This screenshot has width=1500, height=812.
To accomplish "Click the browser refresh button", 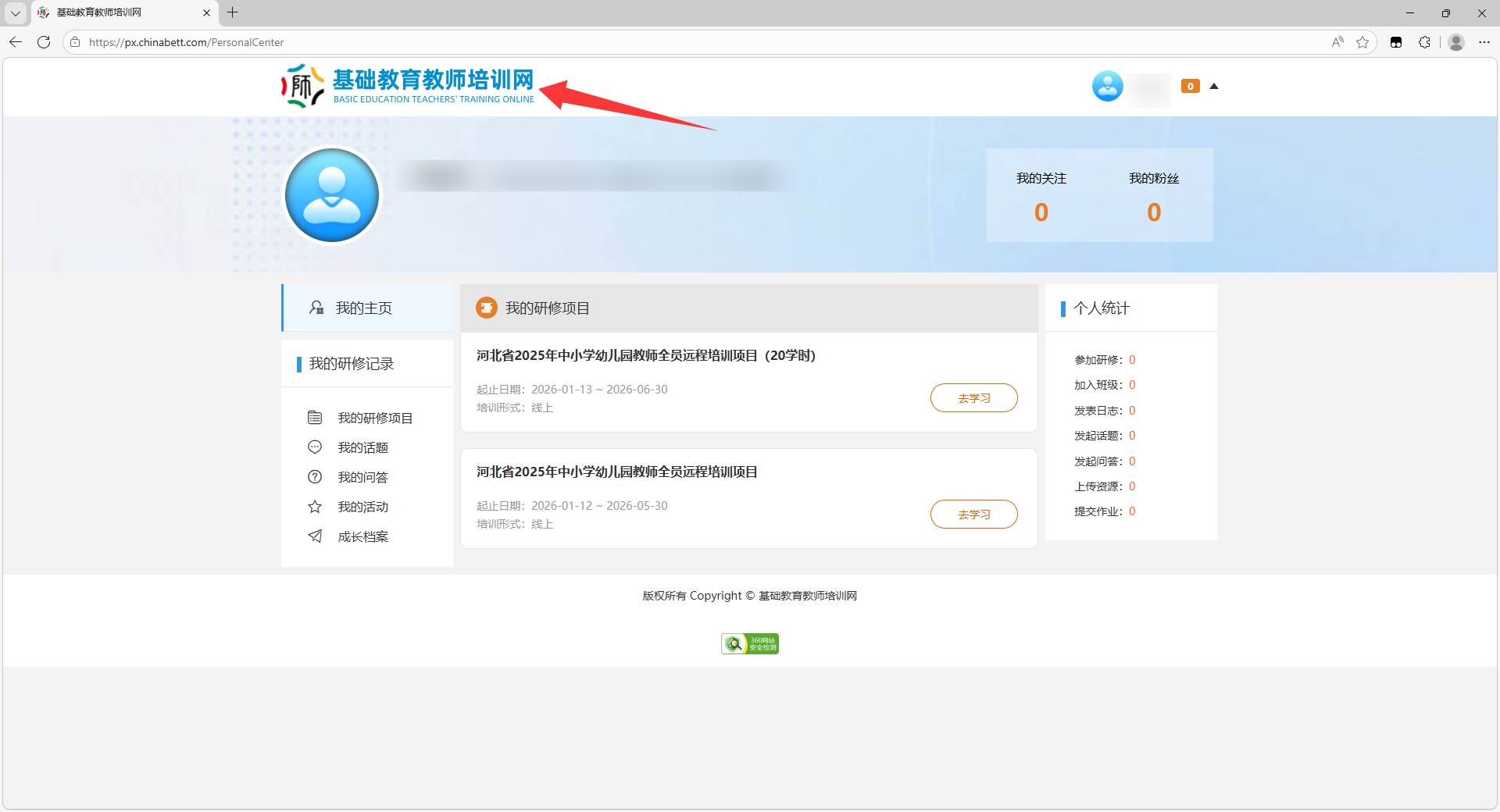I will pyautogui.click(x=44, y=42).
